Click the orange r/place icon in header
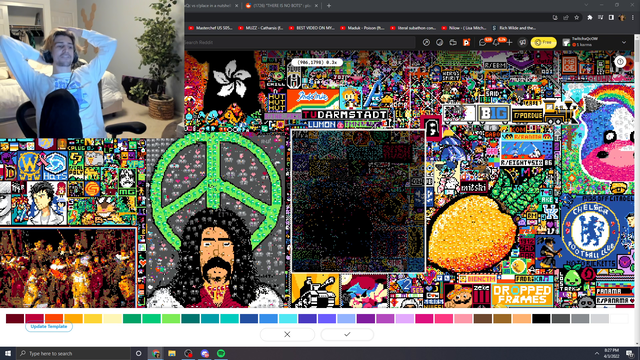Viewport: 640px width, 360px height. point(466,42)
